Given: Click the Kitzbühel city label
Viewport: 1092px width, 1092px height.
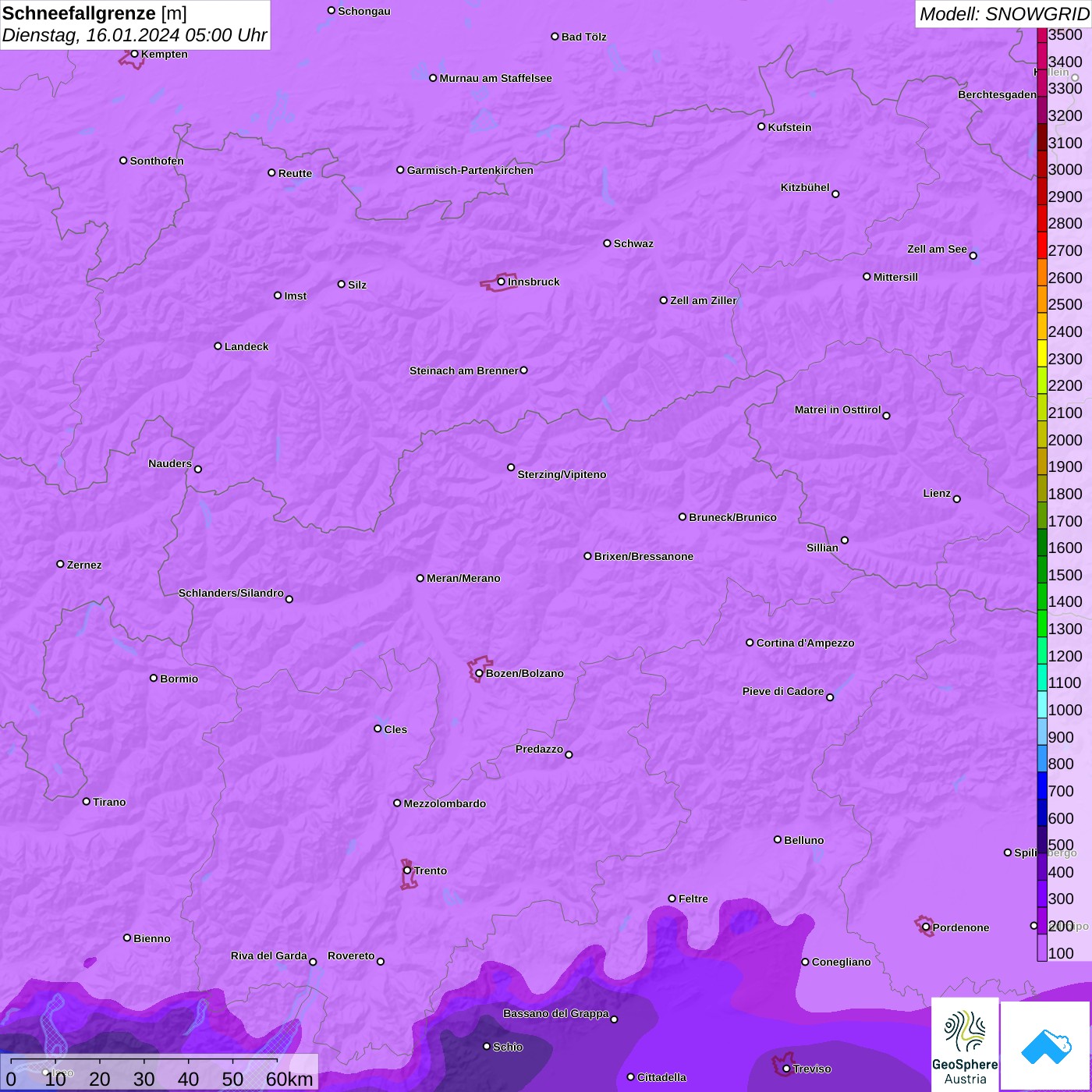Looking at the screenshot, I should (x=805, y=187).
